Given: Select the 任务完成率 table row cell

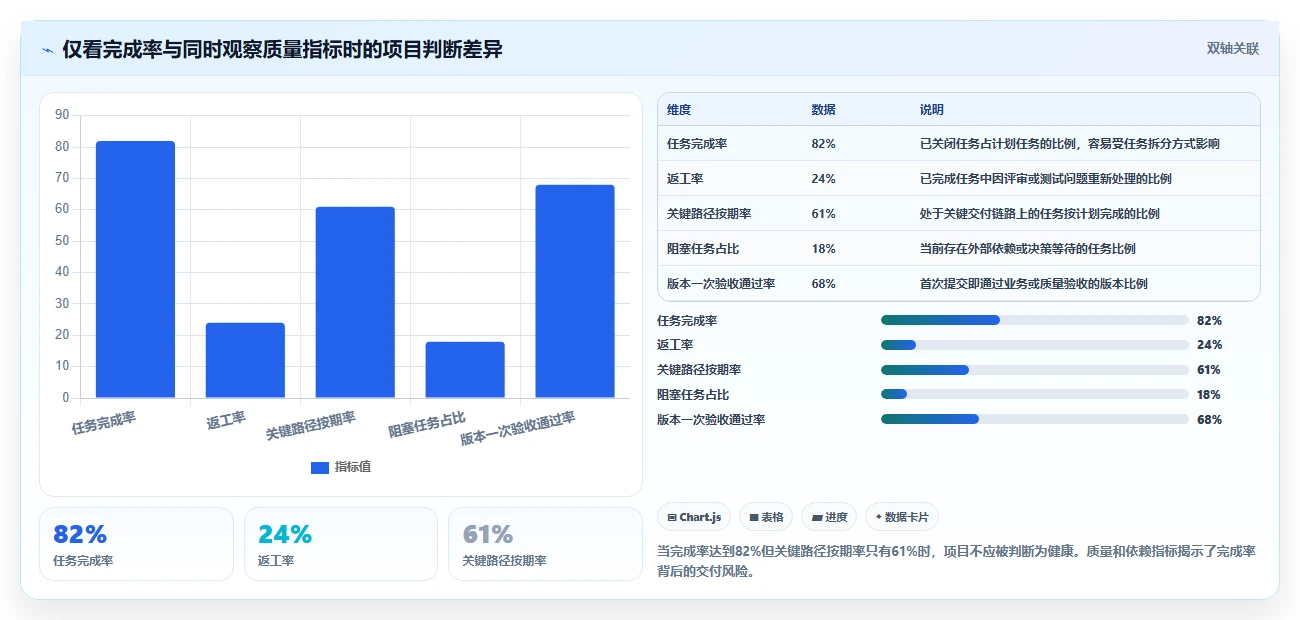Looking at the screenshot, I should 697,144.
